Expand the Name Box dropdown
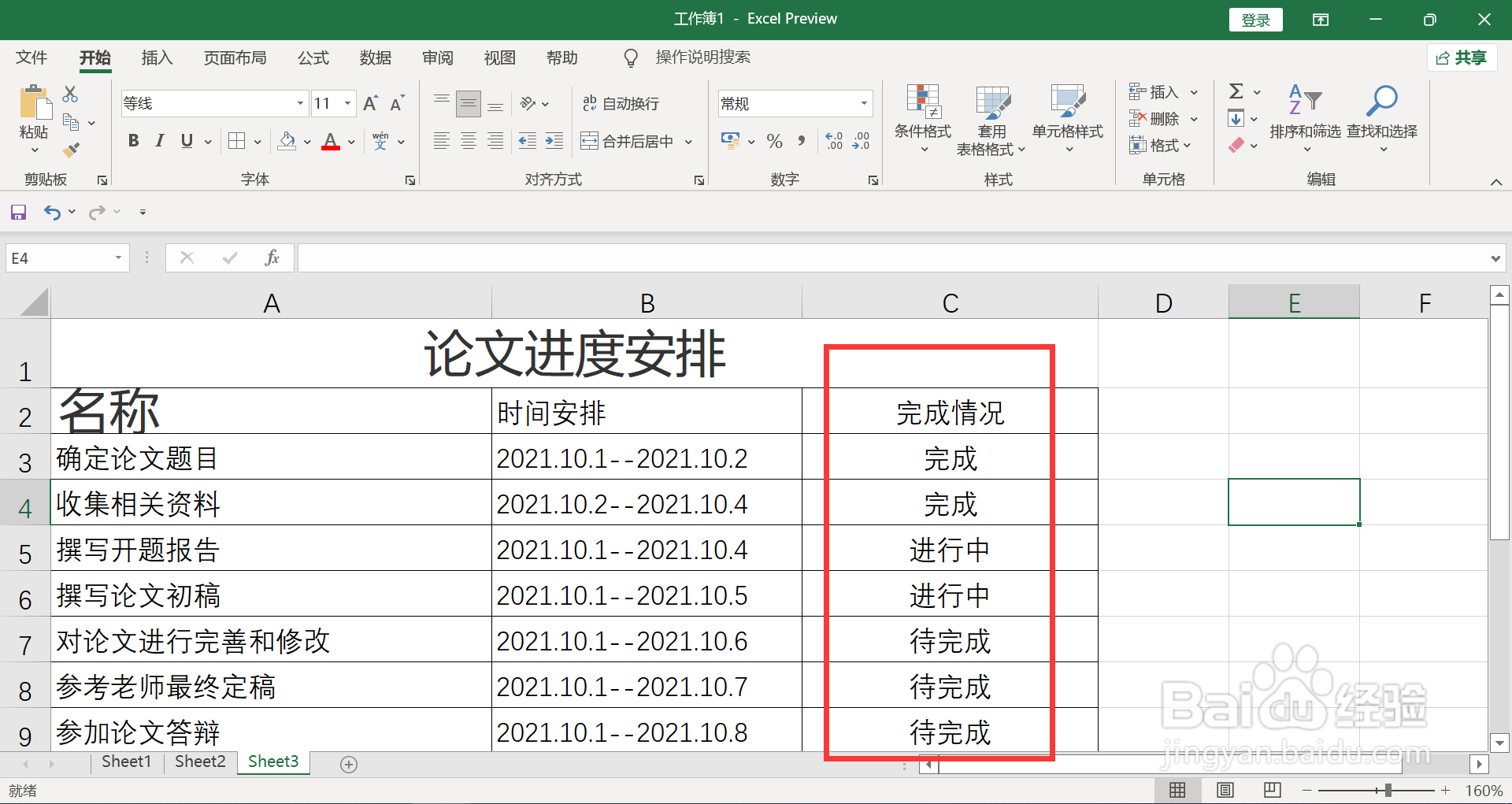The height and width of the screenshot is (804, 1512). 118,258
